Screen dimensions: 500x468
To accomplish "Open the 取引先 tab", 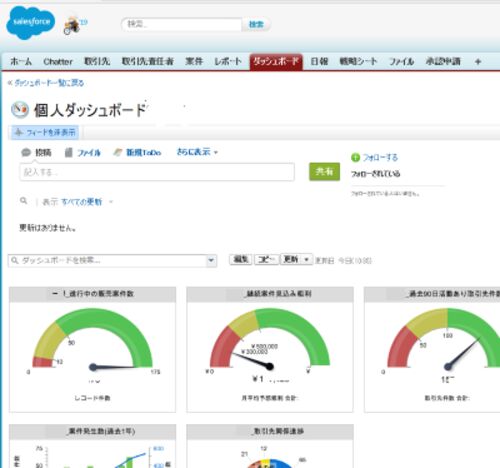I will (97, 62).
